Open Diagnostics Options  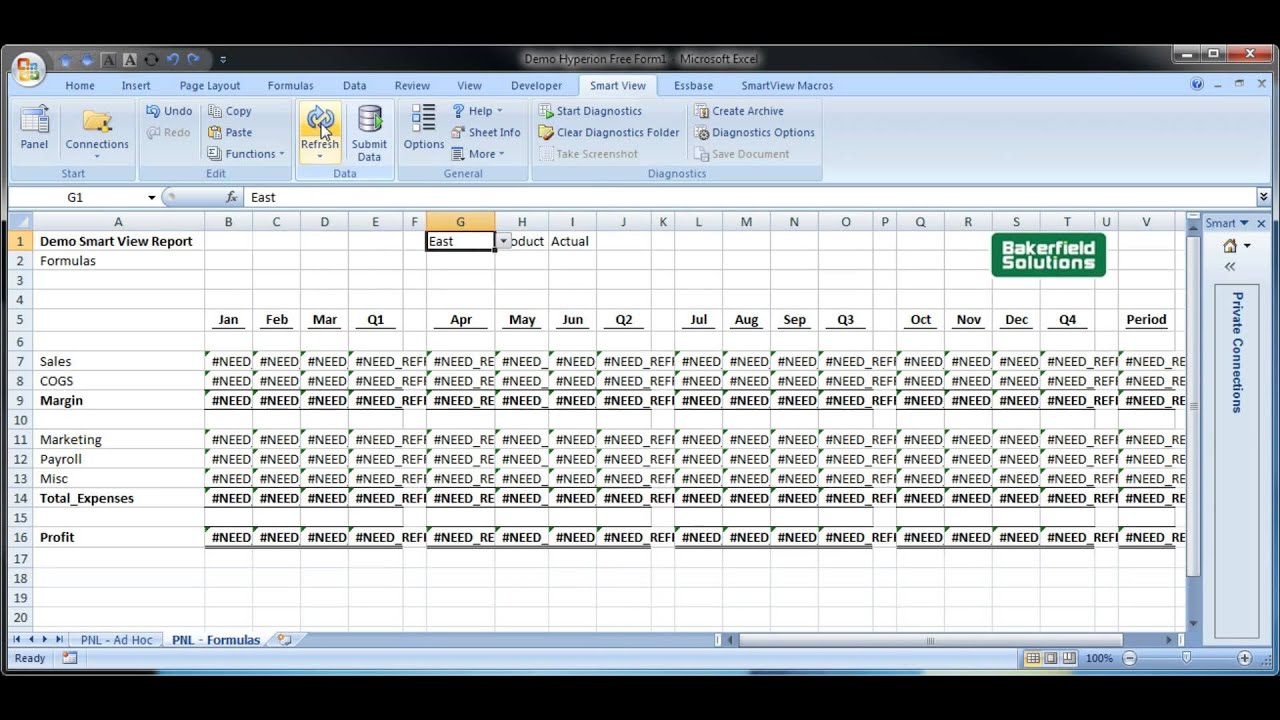click(x=755, y=132)
